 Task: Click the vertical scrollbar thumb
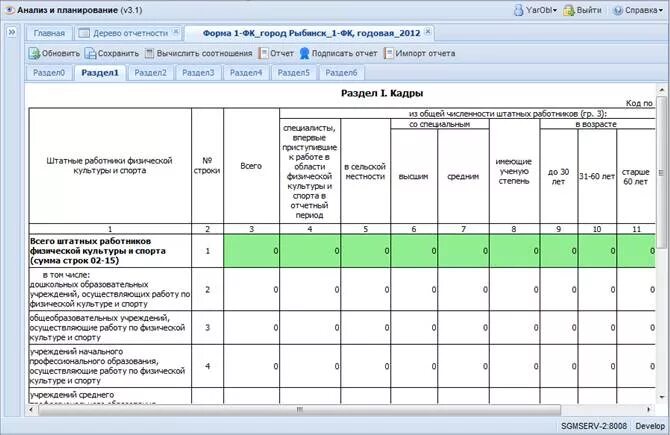coord(661,172)
